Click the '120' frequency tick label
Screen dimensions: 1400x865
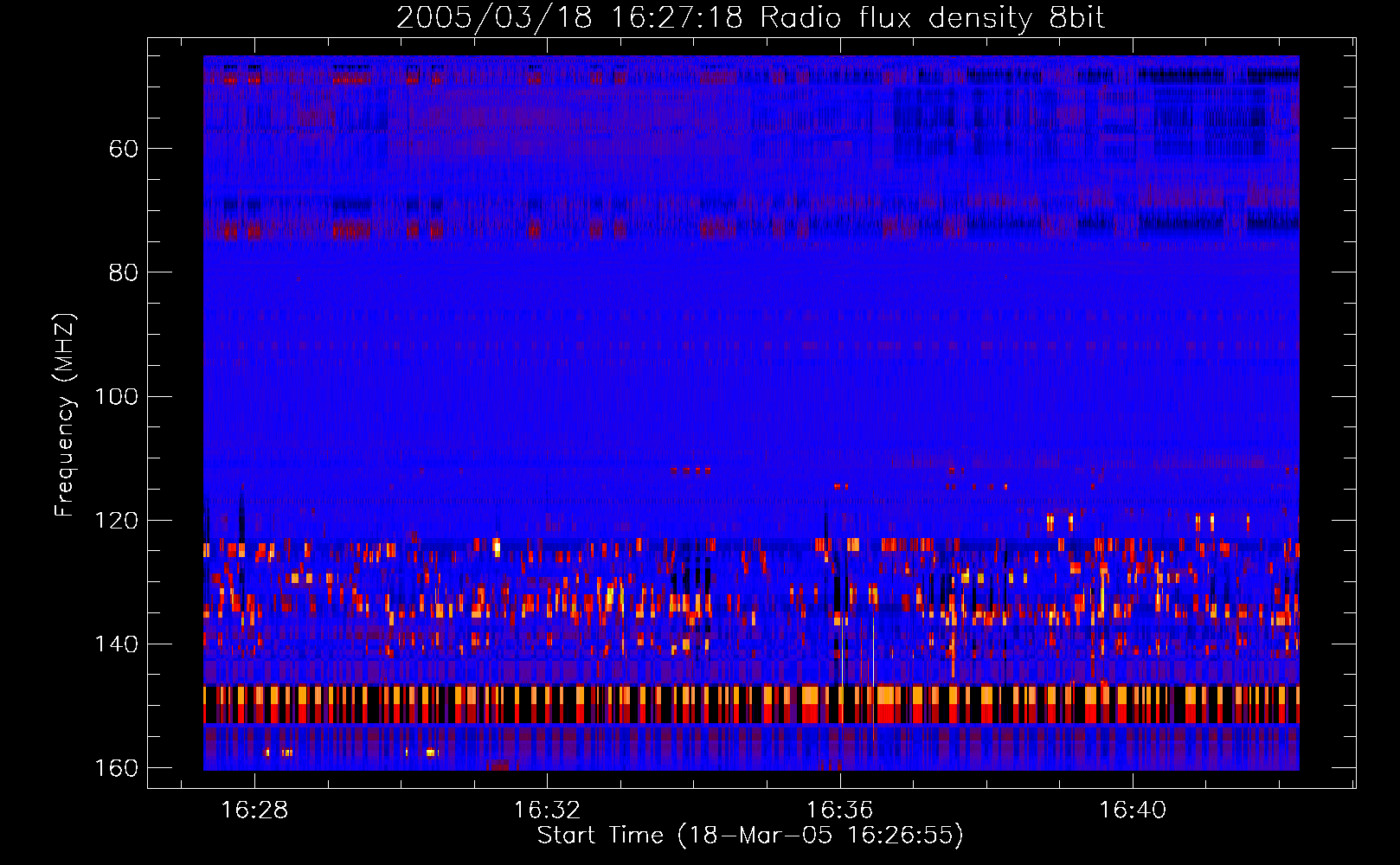click(x=117, y=520)
